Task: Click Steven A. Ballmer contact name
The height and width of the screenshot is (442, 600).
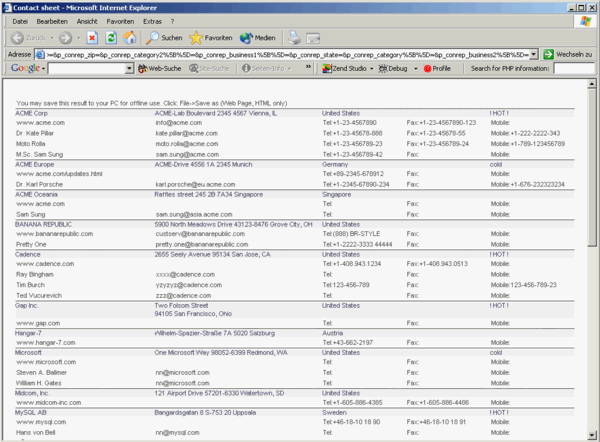Action: pyautogui.click(x=41, y=372)
